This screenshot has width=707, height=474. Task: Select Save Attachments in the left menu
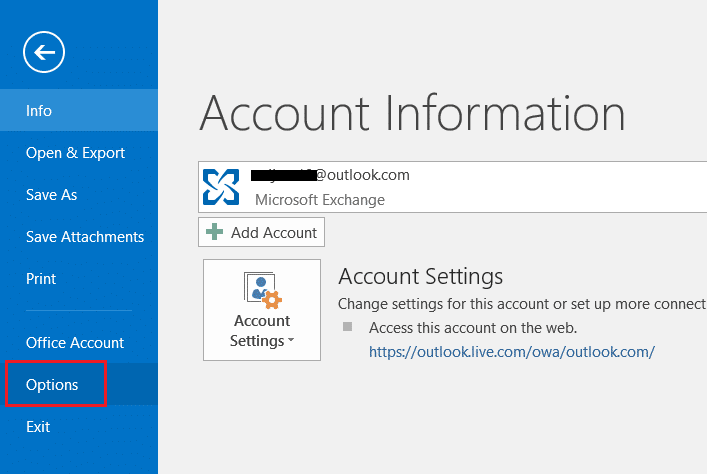[x=84, y=237]
